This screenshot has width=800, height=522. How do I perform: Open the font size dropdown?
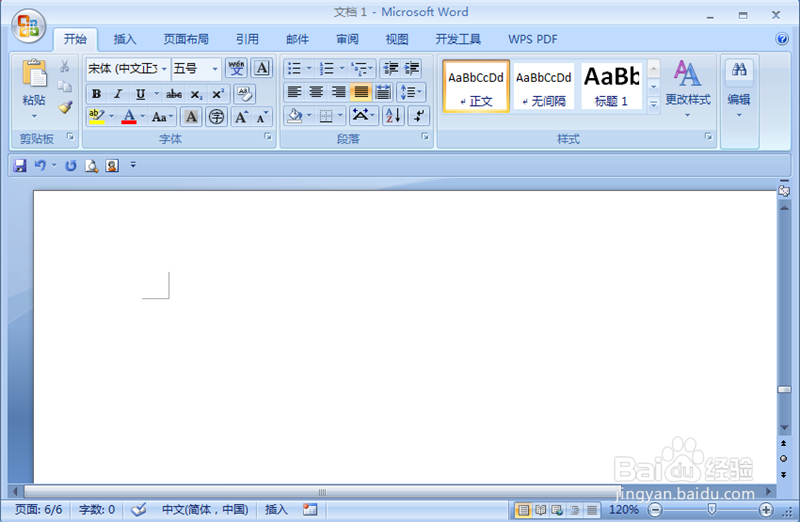(215, 69)
